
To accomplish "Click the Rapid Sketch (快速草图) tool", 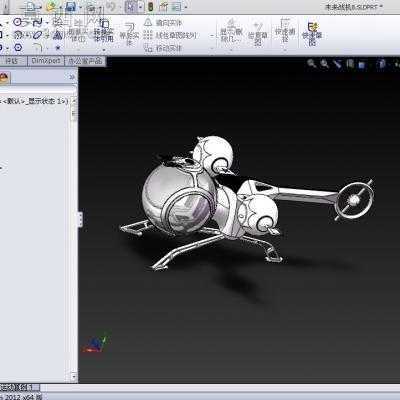I will pos(312,33).
